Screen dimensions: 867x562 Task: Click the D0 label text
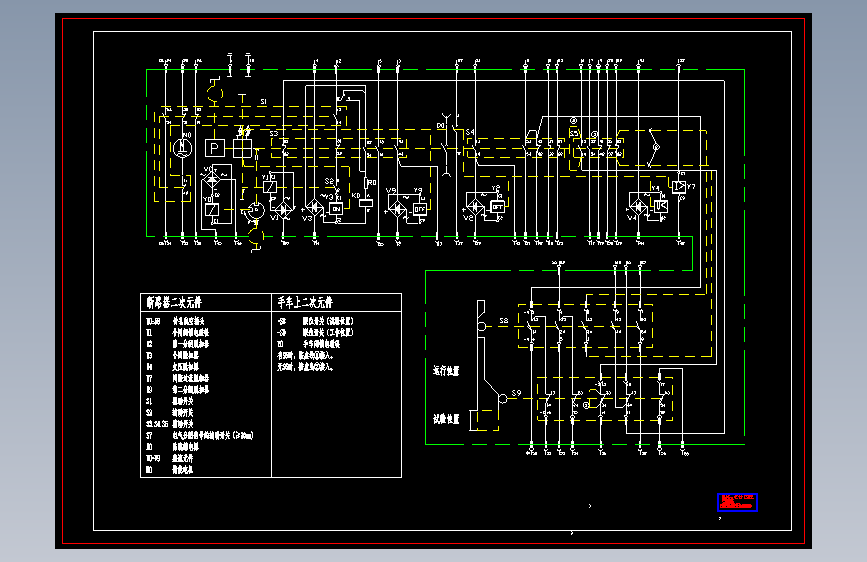point(441,126)
